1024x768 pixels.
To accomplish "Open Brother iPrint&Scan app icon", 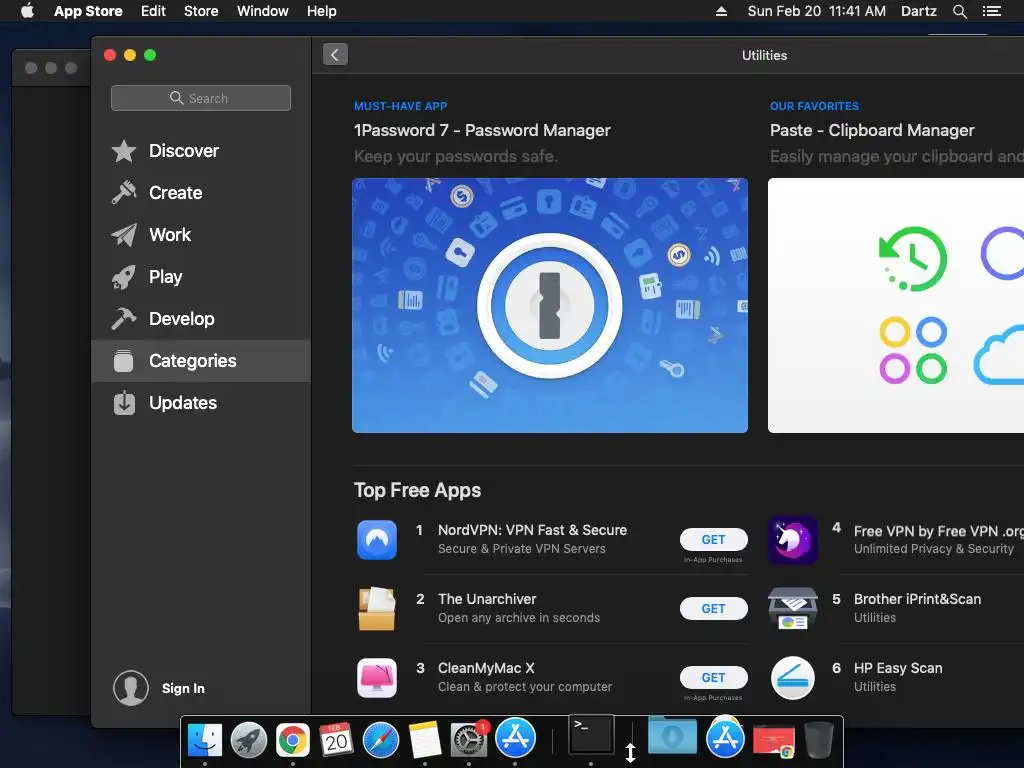I will coord(792,609).
